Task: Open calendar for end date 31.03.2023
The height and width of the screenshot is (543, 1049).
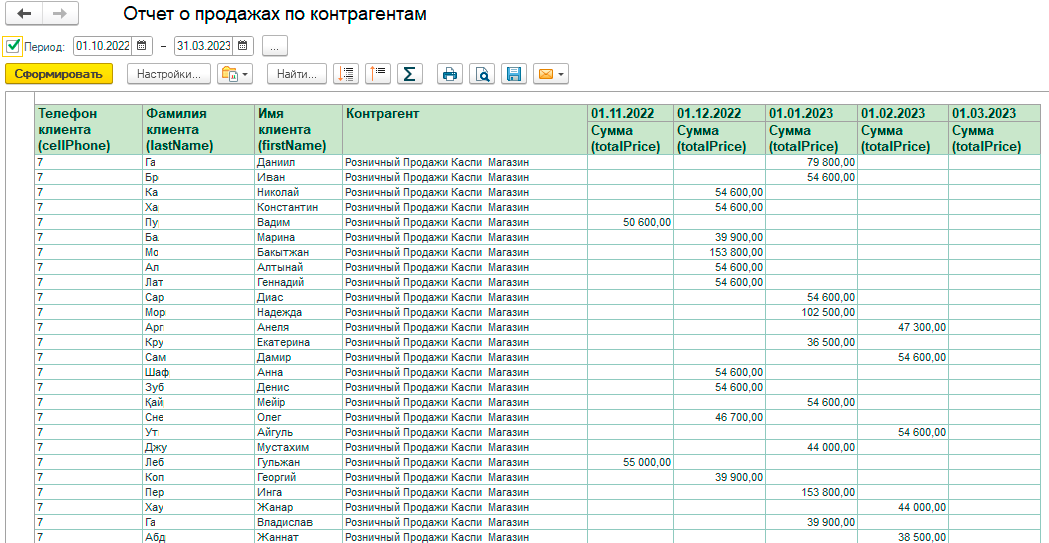Action: point(244,46)
